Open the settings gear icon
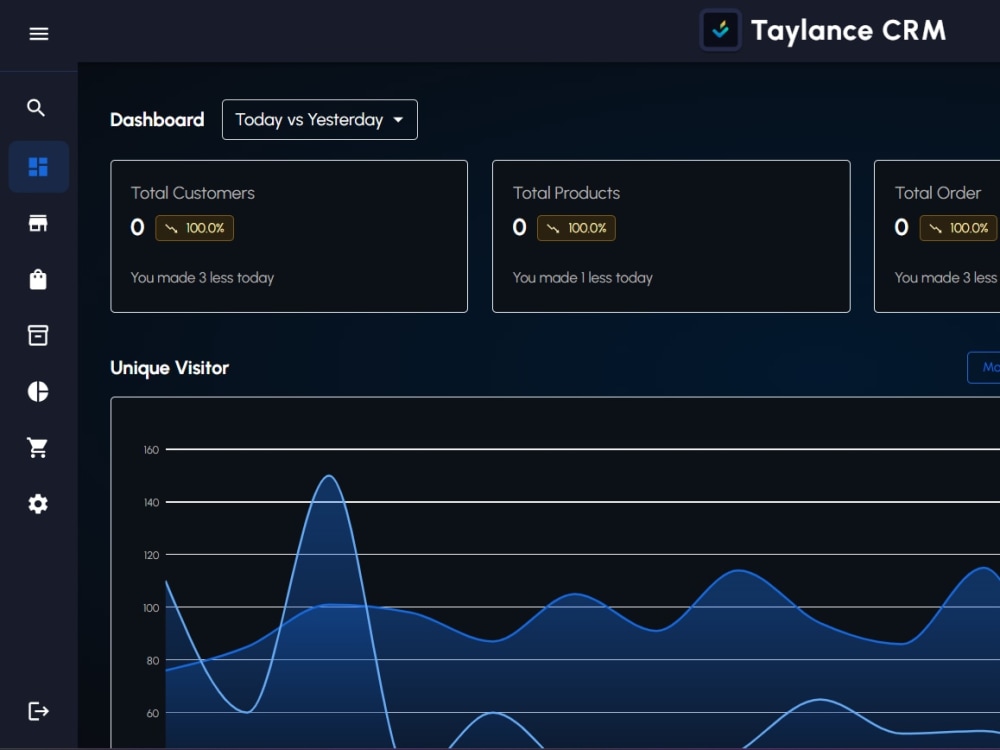 coord(38,504)
